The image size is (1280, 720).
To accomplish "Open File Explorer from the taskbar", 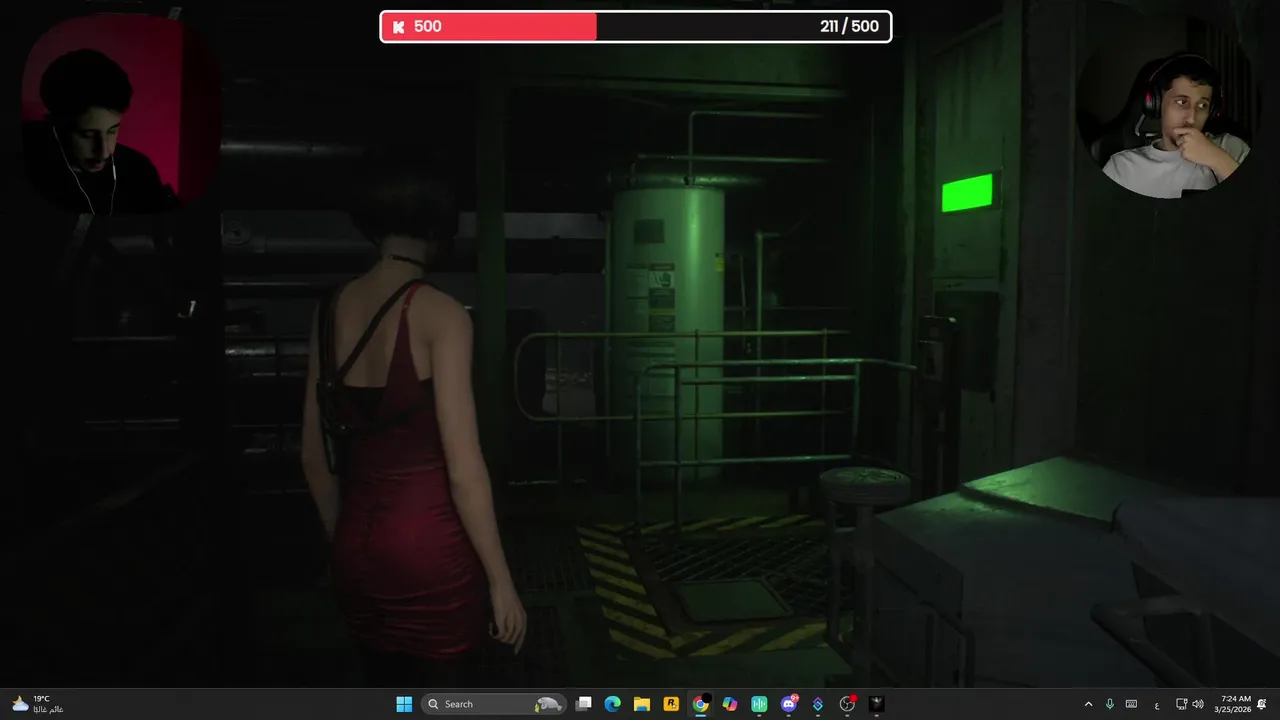I will [642, 704].
